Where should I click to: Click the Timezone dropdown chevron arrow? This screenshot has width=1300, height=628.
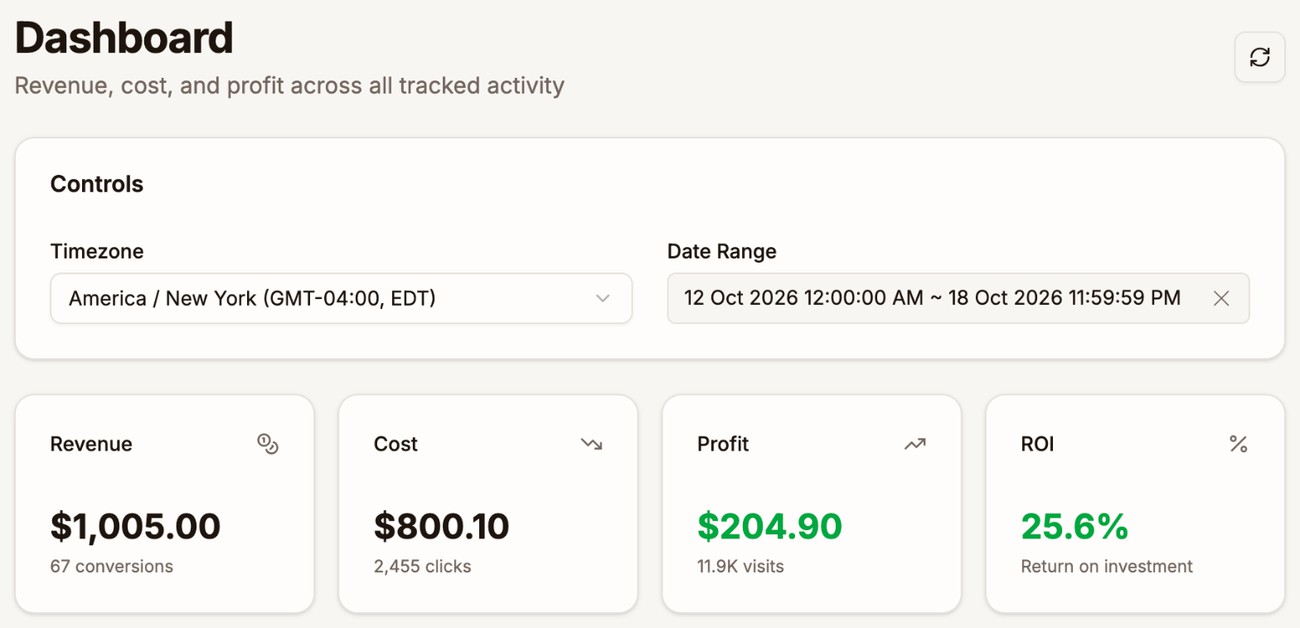point(602,298)
